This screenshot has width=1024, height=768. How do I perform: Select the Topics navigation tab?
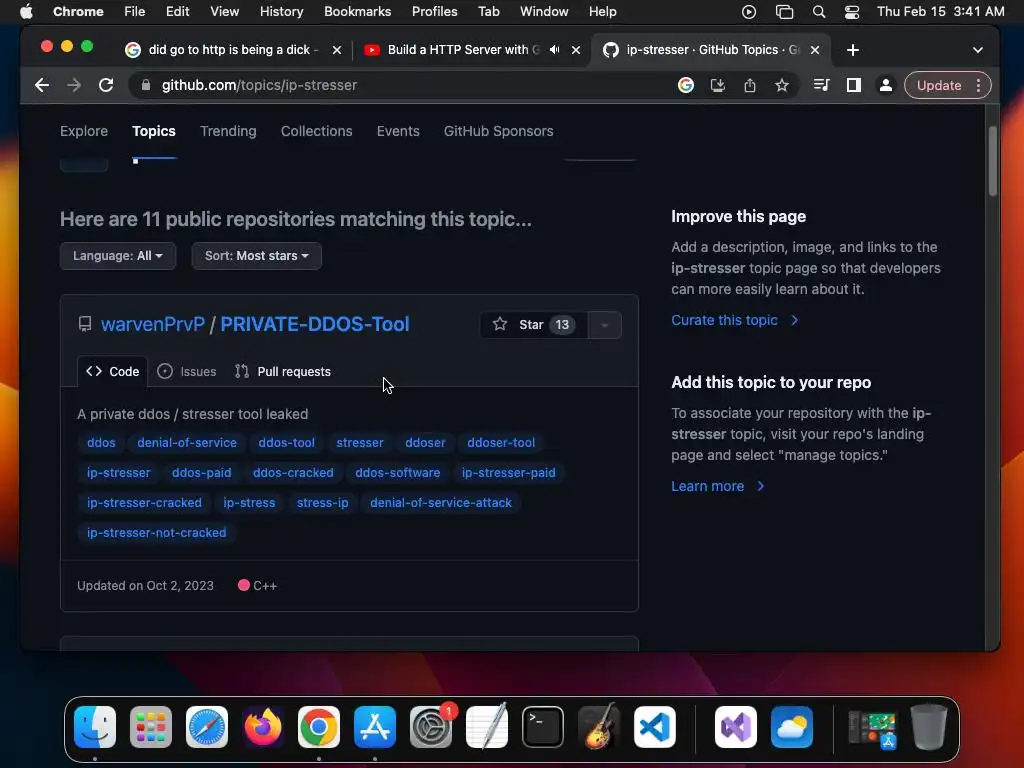pos(153,131)
